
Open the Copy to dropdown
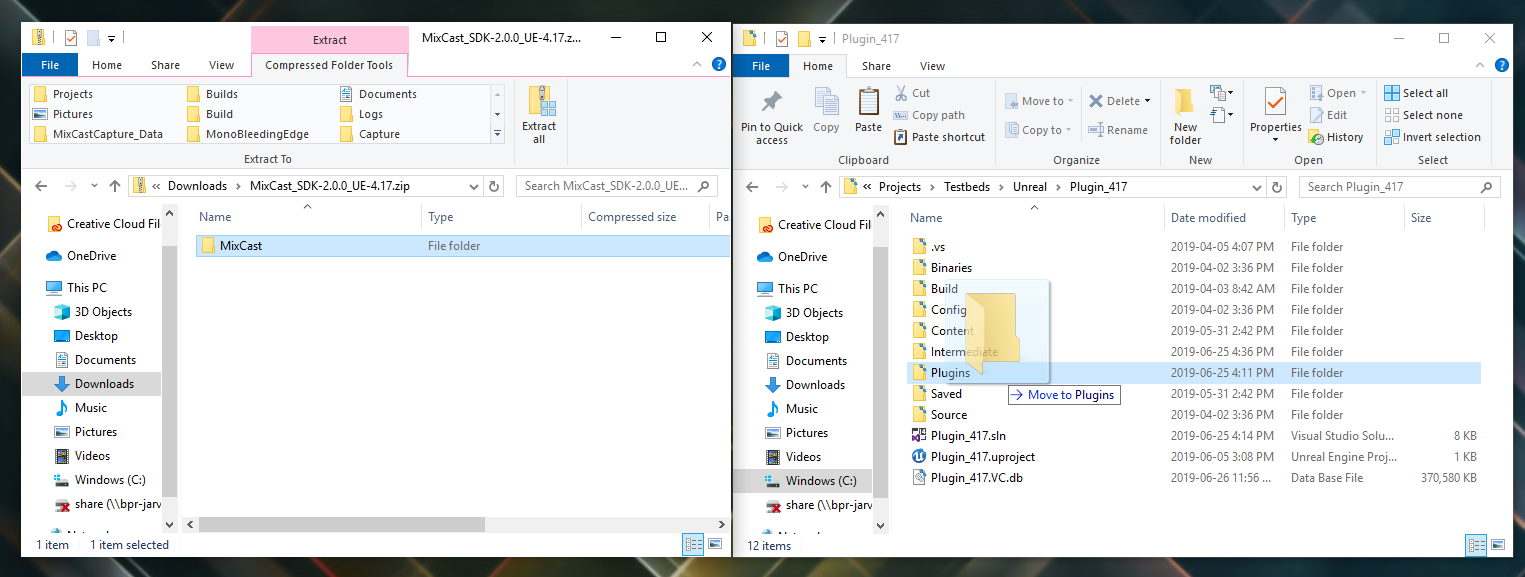(x=1039, y=130)
